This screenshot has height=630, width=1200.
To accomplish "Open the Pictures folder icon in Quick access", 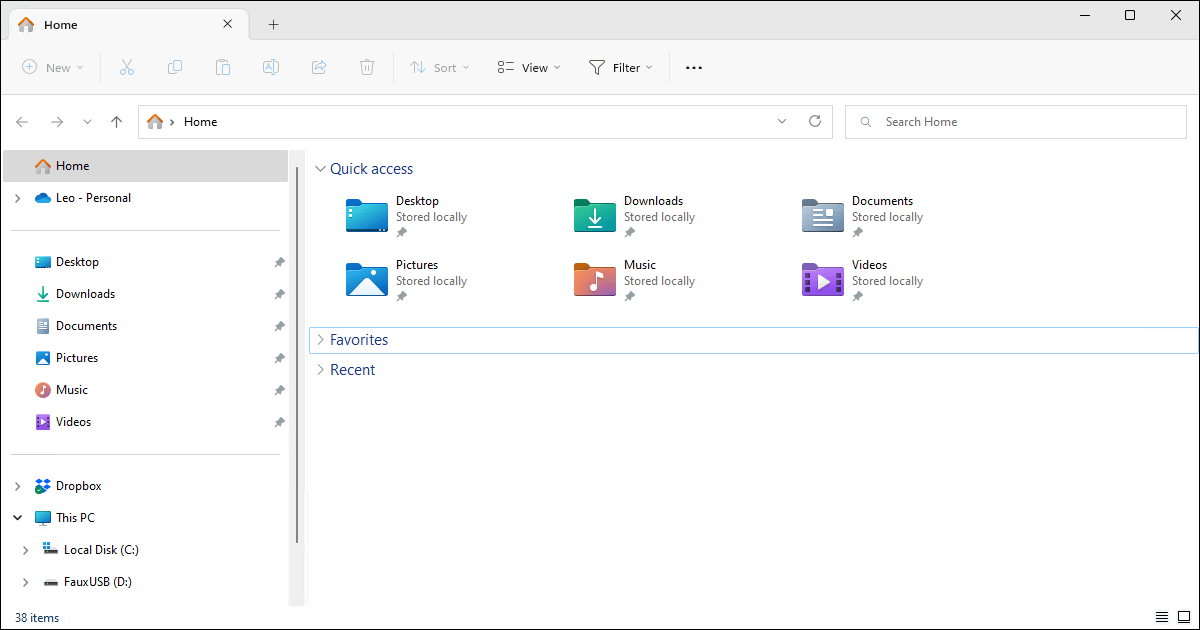I will point(367,279).
